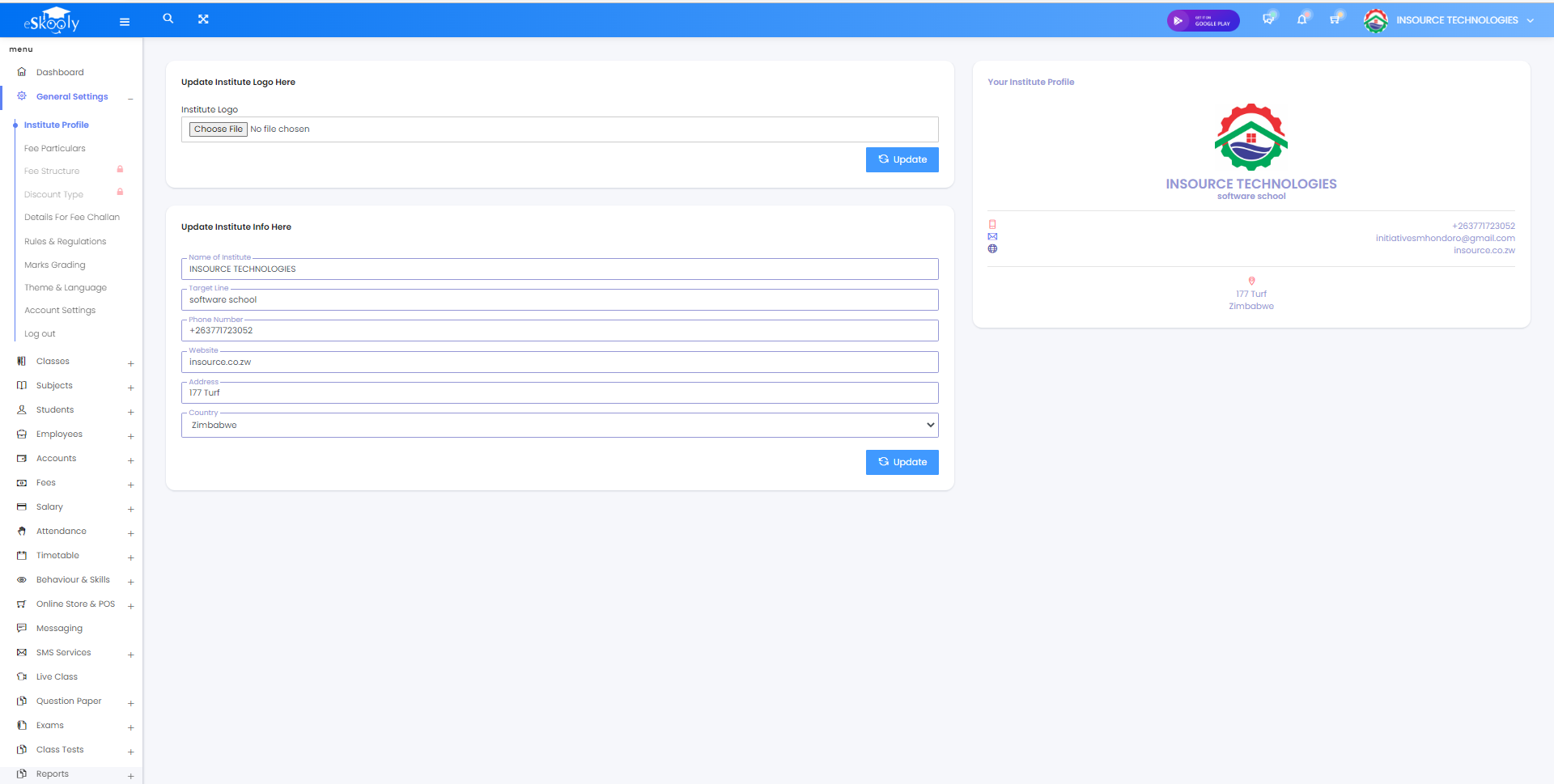This screenshot has width=1554, height=784.
Task: Click the eSkooly logo
Action: click(52, 19)
